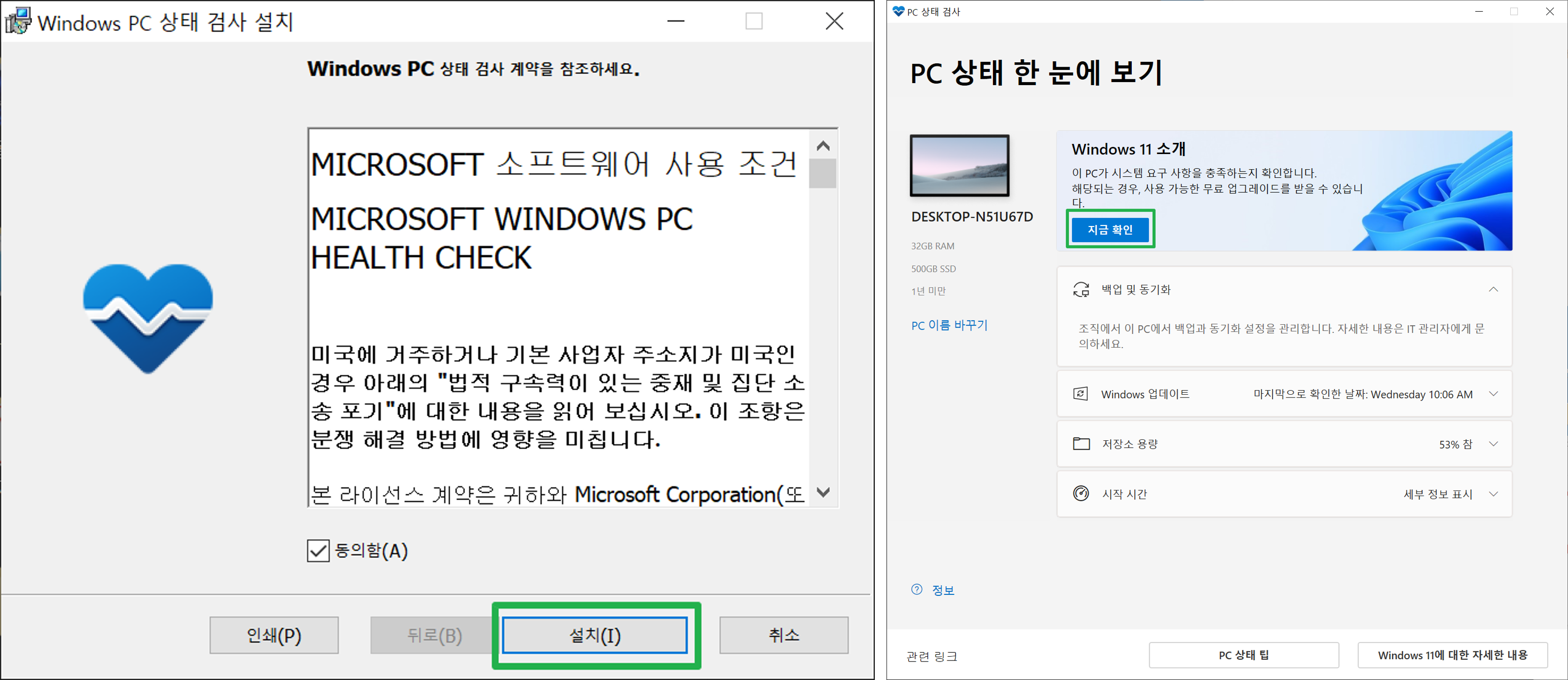Expand the Windows 업데이트 section
The width and height of the screenshot is (1568, 680).
[x=1493, y=394]
